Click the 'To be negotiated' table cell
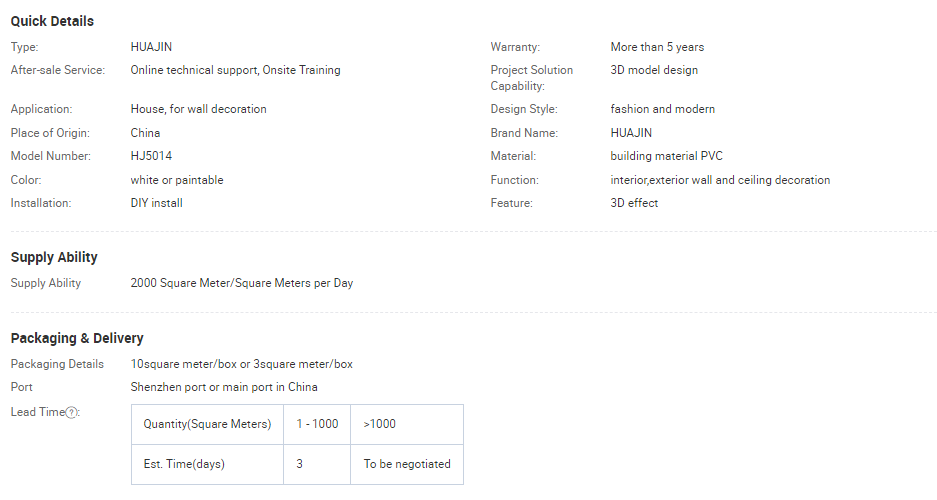This screenshot has height=500, width=937. [x=407, y=464]
